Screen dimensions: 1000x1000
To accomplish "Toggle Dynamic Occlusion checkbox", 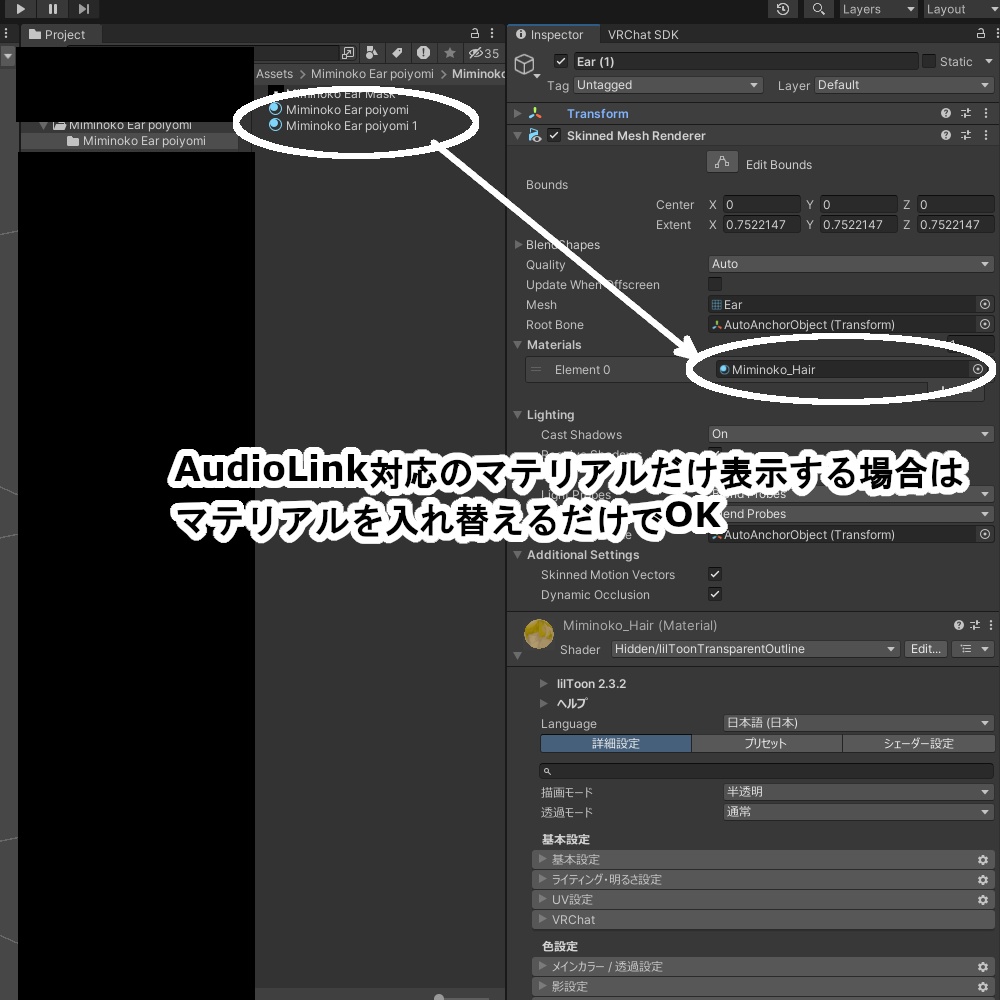I will [715, 594].
